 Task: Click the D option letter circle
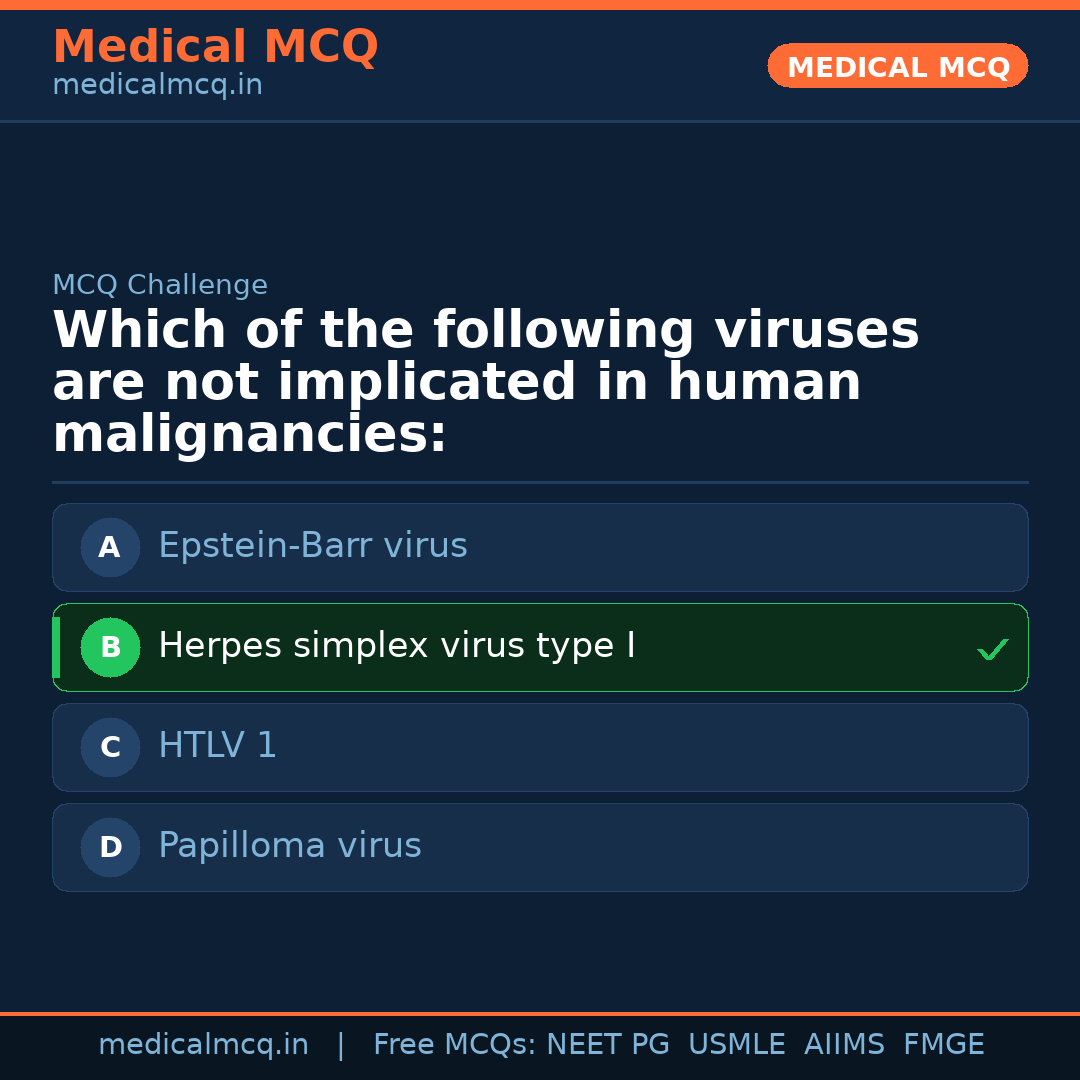pyautogui.click(x=110, y=847)
